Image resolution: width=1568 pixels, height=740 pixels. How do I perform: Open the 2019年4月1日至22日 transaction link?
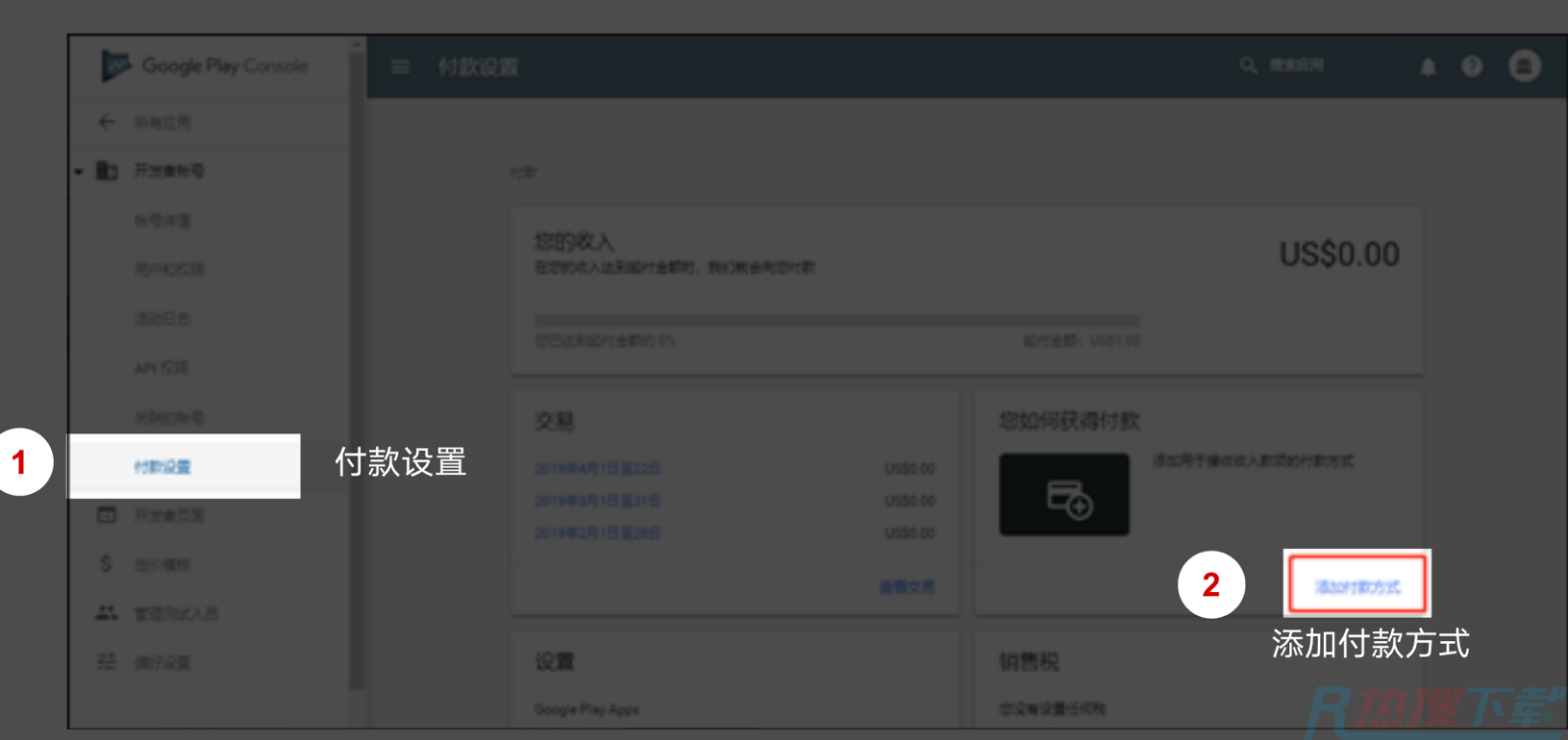597,469
